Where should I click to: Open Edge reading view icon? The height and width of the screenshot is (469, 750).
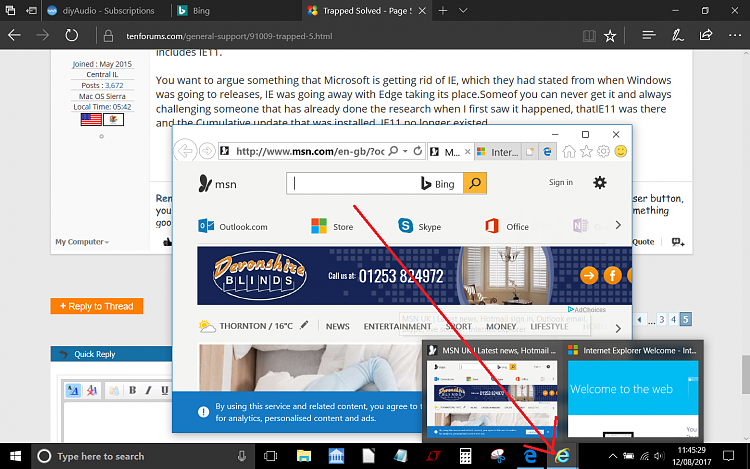click(x=589, y=36)
